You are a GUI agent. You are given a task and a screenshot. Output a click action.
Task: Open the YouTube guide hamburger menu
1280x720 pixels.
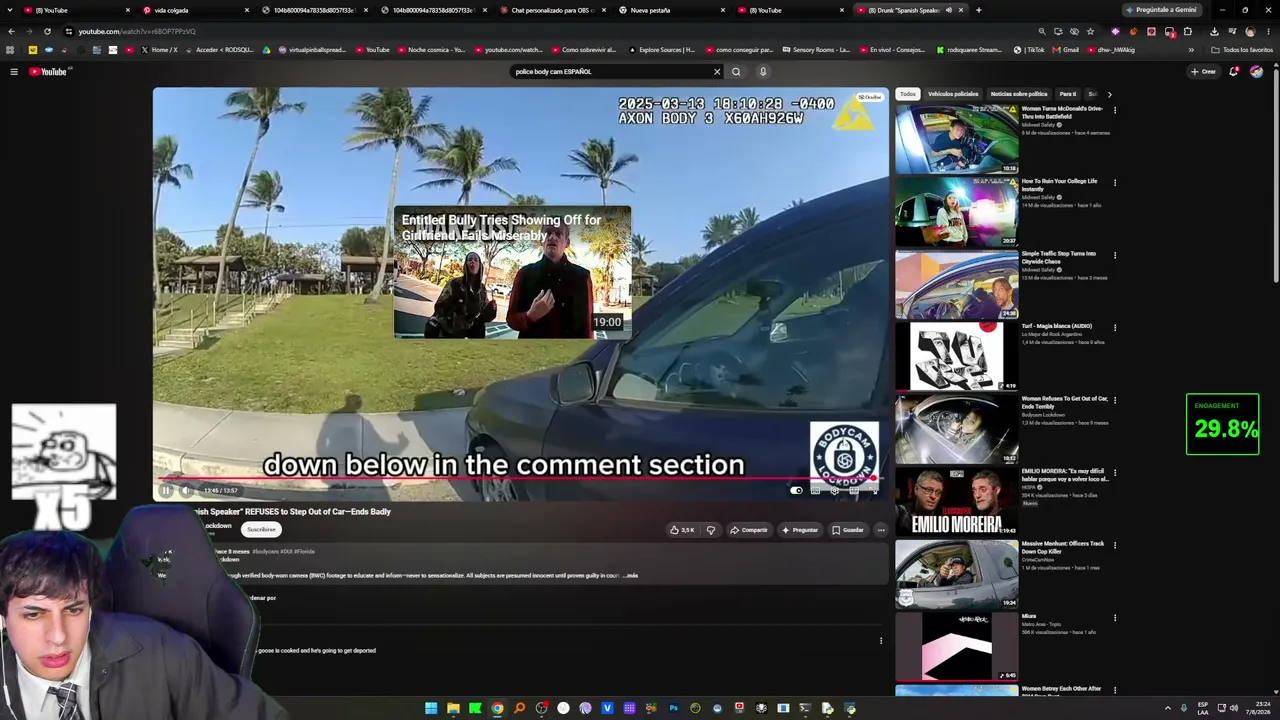pos(14,72)
